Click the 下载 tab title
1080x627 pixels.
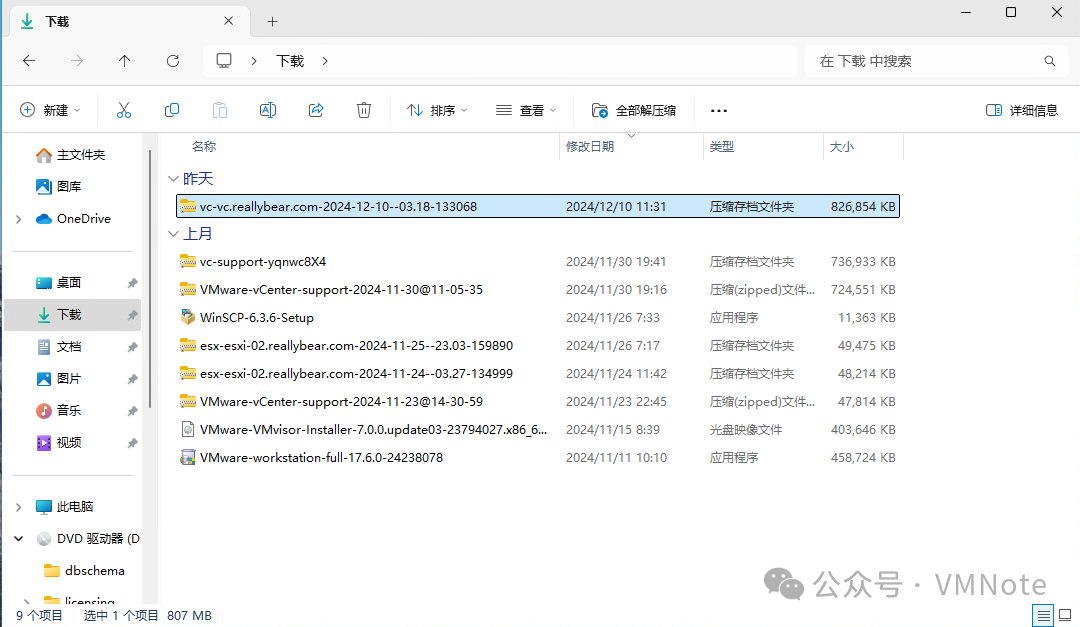57,22
